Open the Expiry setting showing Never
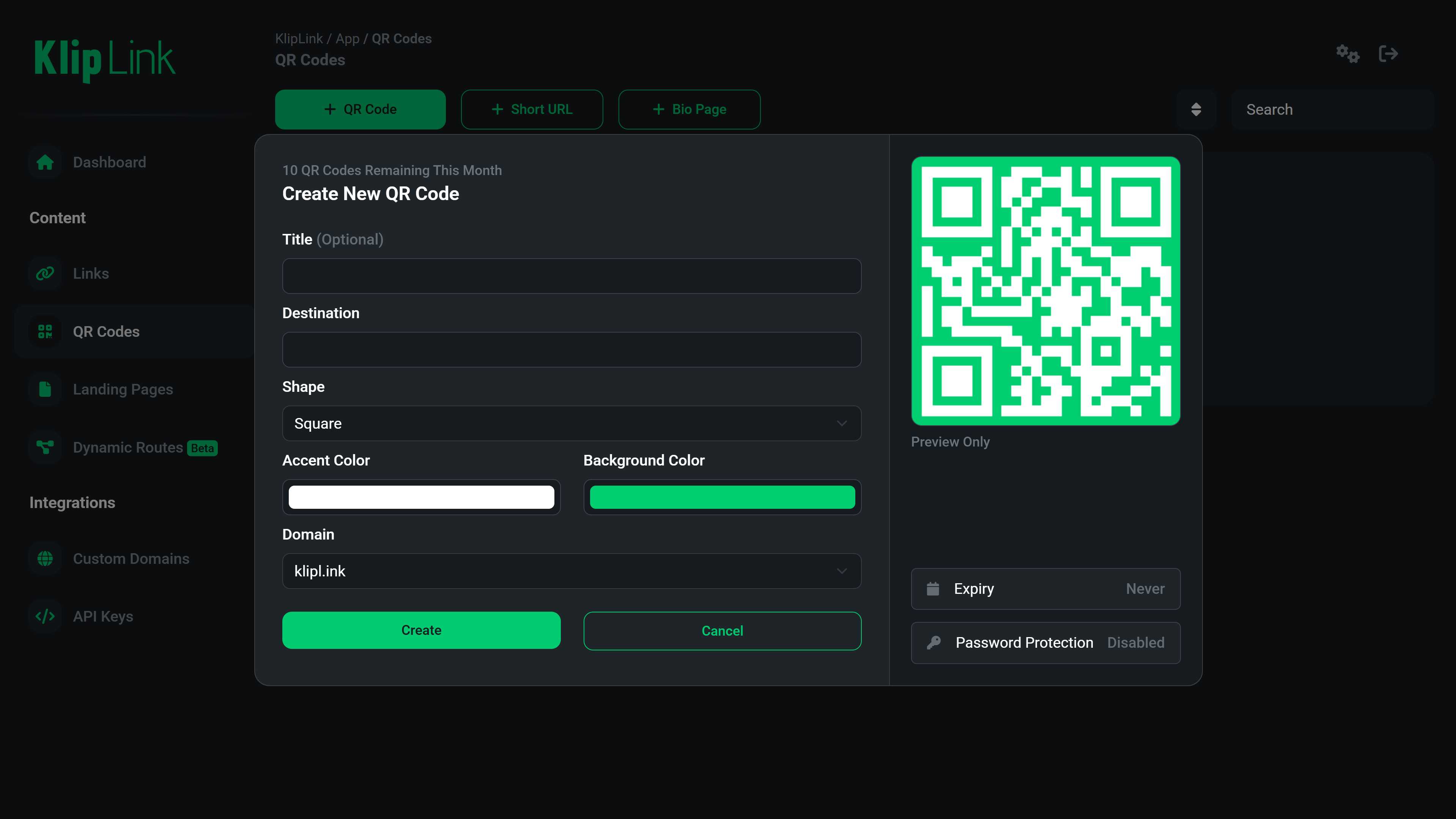The width and height of the screenshot is (1456, 819). coord(1045,589)
